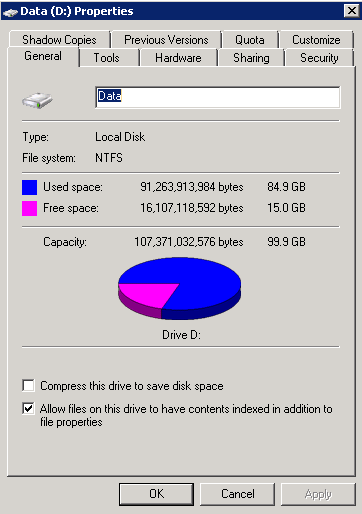Go to the Customize tab
Image resolution: width=362 pixels, height=514 pixels.
pos(316,40)
